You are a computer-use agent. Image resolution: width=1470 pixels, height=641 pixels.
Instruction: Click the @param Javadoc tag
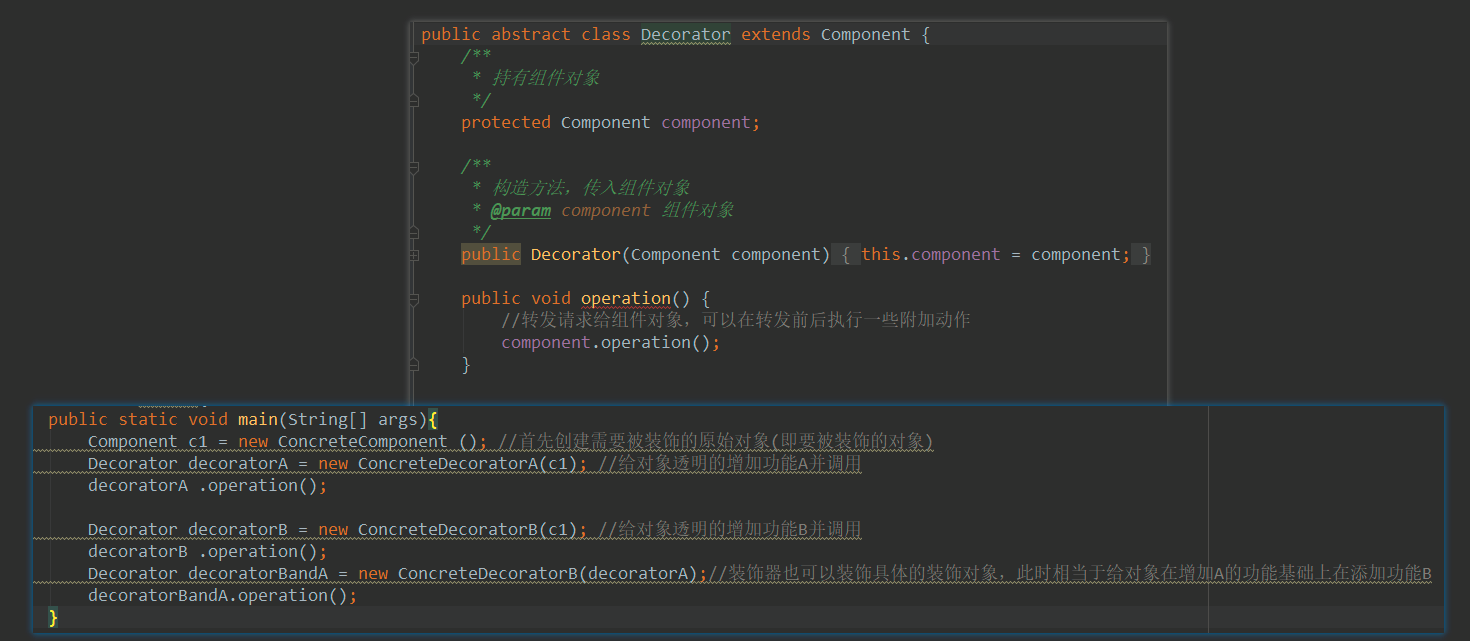[520, 211]
